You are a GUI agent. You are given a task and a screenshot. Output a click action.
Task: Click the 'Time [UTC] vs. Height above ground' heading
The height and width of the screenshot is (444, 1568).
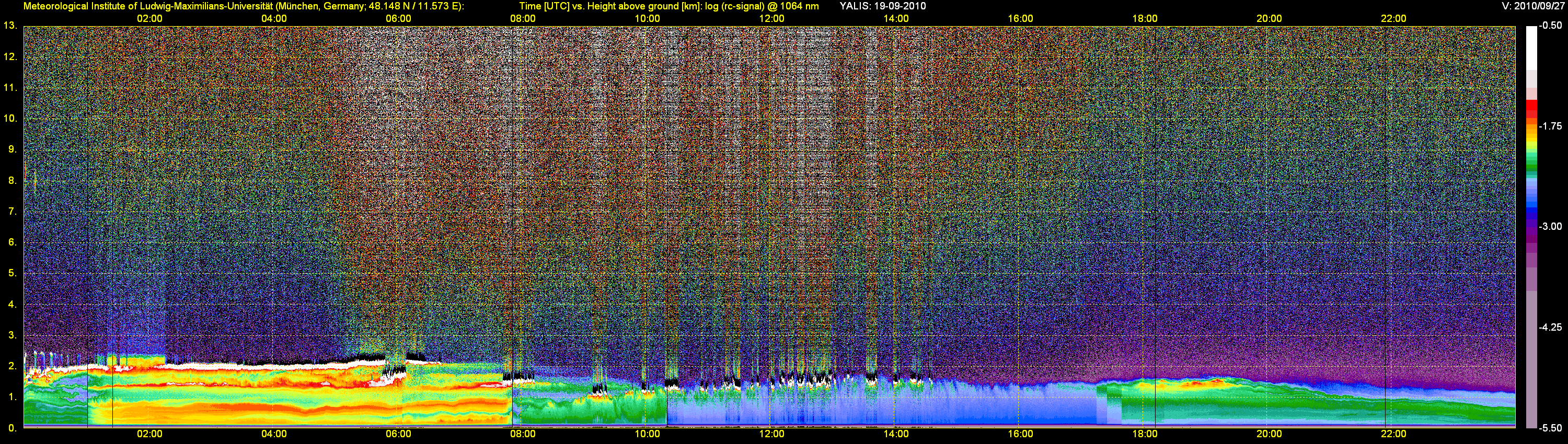pos(669,6)
